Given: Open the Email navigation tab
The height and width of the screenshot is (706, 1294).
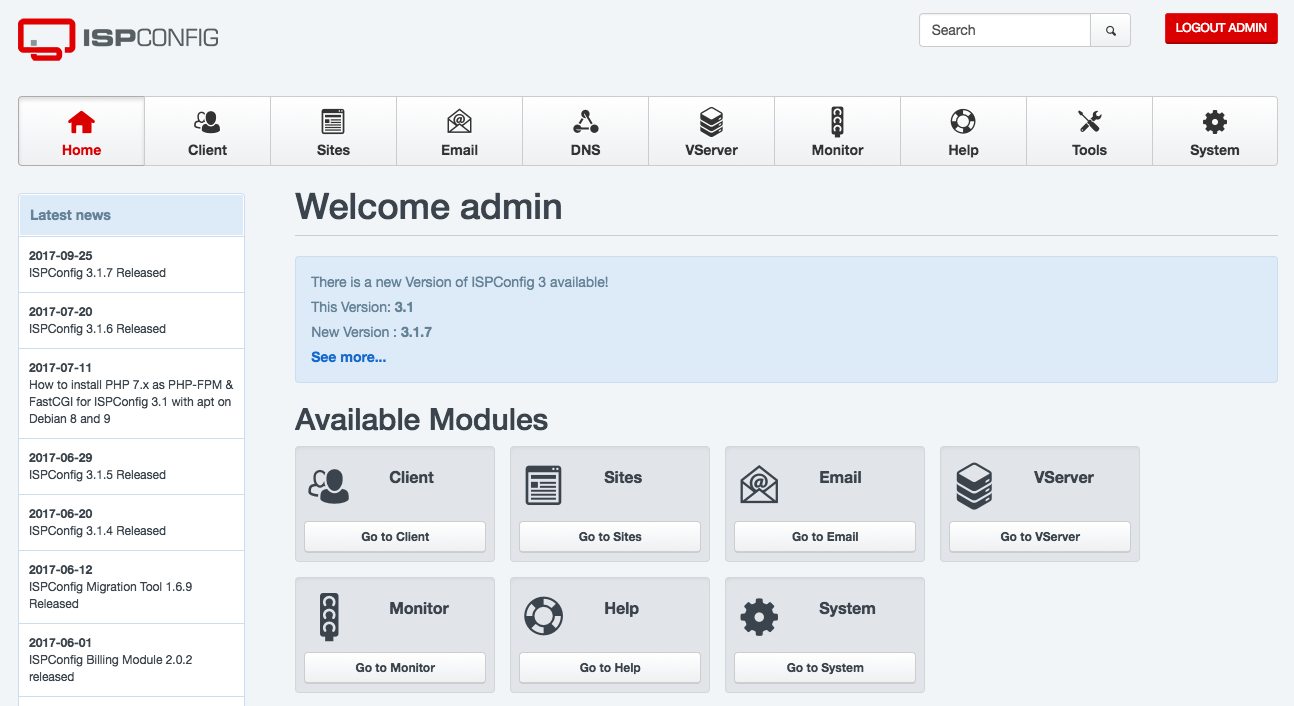Looking at the screenshot, I should (x=460, y=131).
